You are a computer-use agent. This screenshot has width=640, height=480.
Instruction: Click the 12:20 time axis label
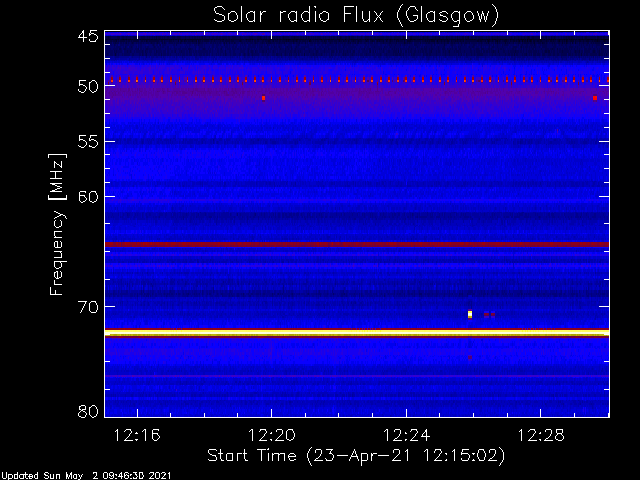point(272,435)
